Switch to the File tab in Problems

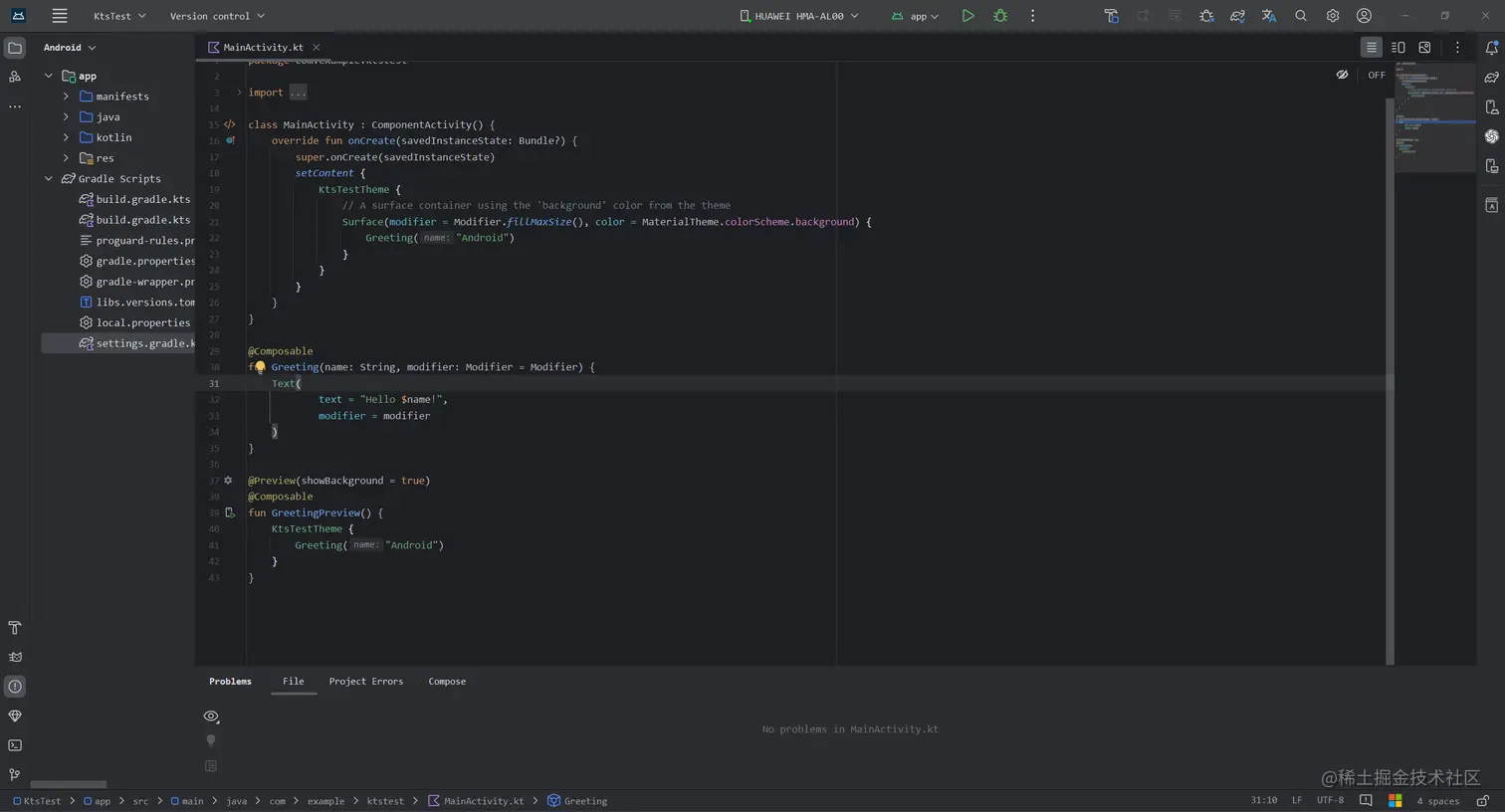coord(293,682)
